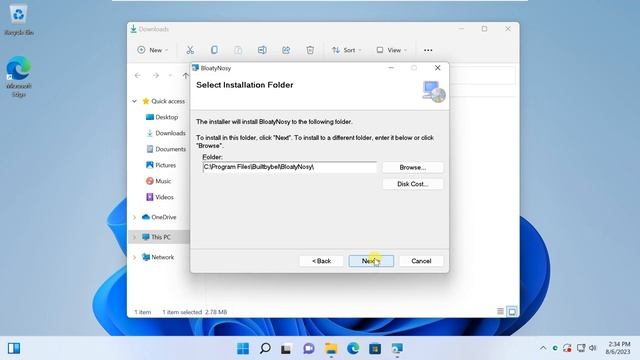The image size is (640, 360).
Task: Open Recycle Bin desktop icon
Action: 19,20
